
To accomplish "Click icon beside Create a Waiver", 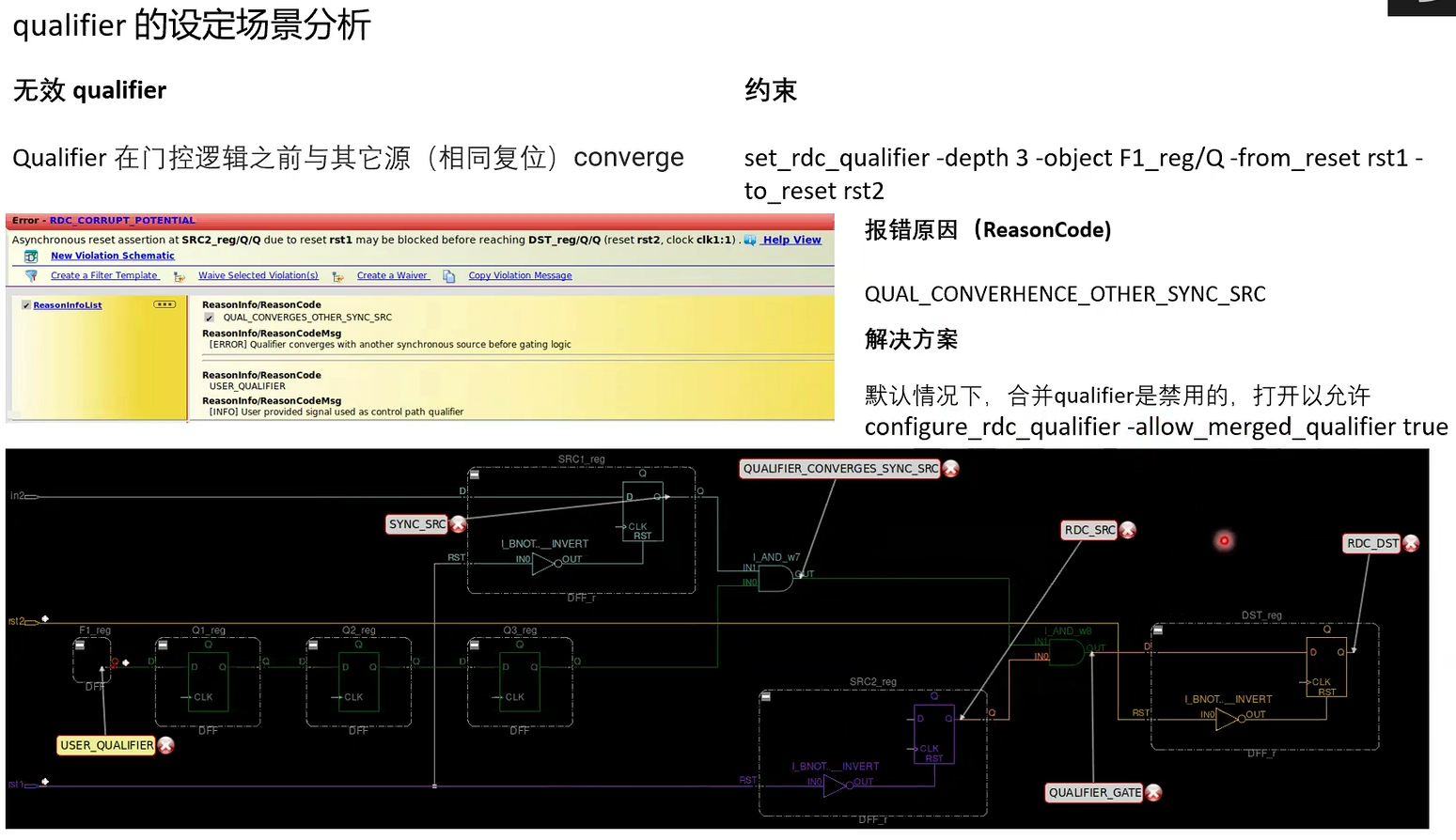I will click(338, 276).
